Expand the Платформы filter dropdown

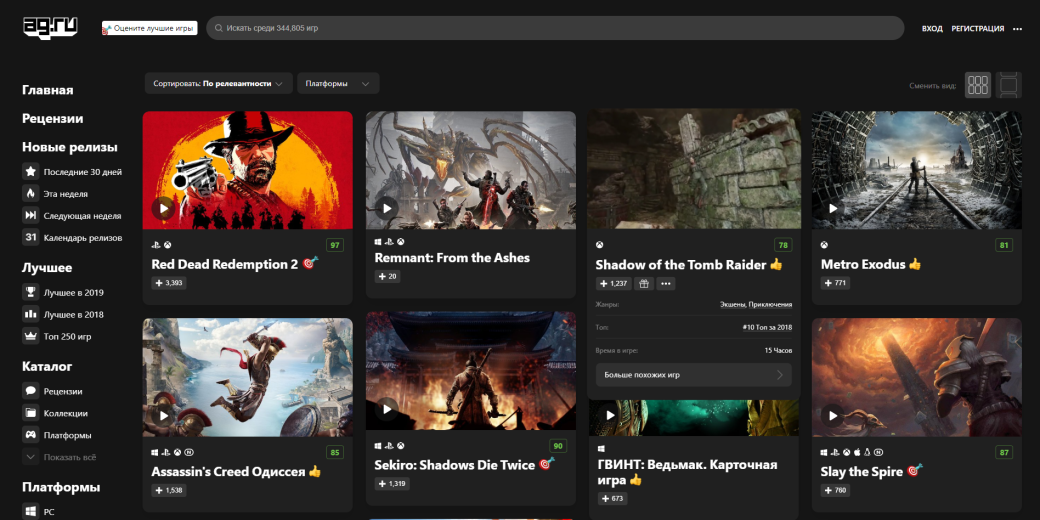(338, 84)
